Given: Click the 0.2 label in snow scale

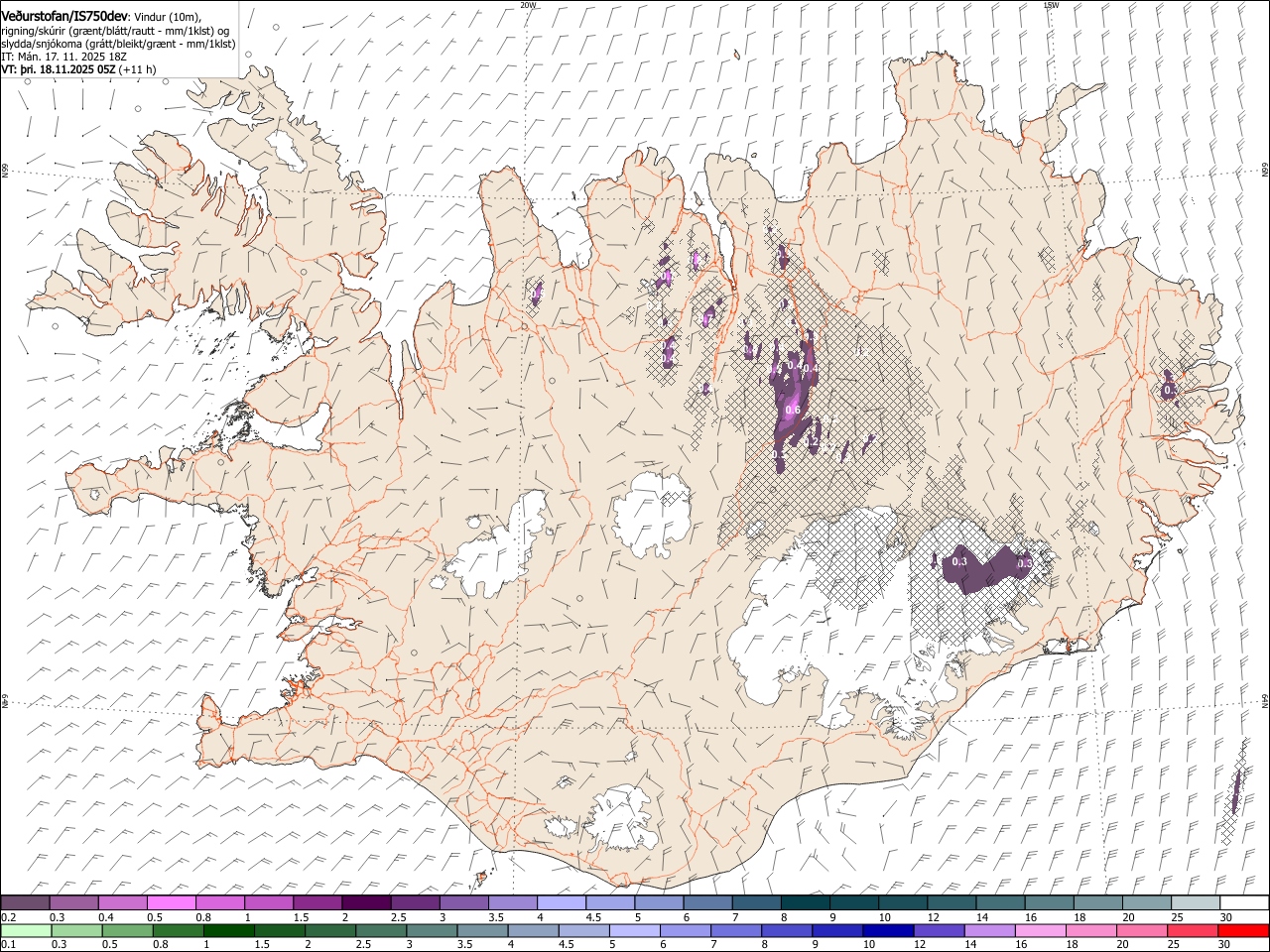Looking at the screenshot, I should [8, 917].
